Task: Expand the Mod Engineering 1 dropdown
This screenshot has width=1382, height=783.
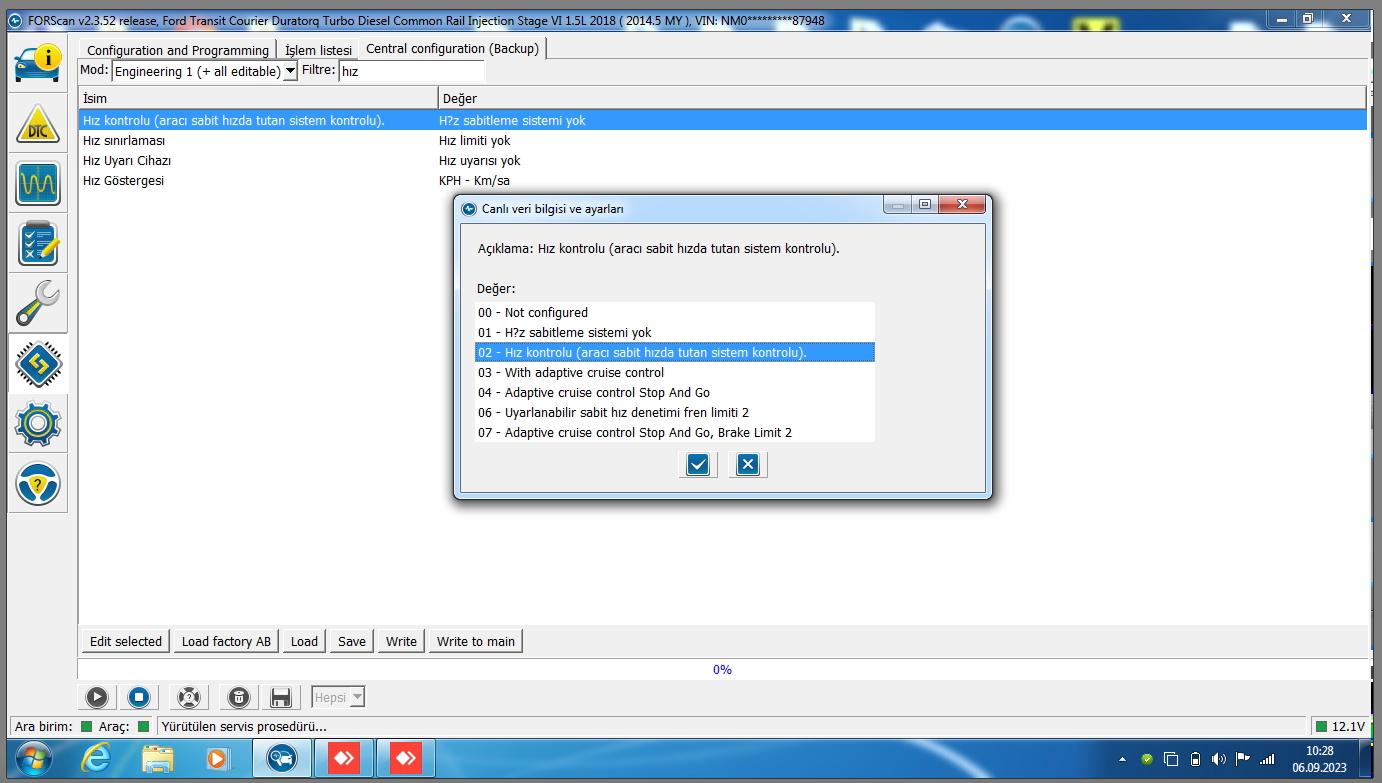Action: pos(290,71)
